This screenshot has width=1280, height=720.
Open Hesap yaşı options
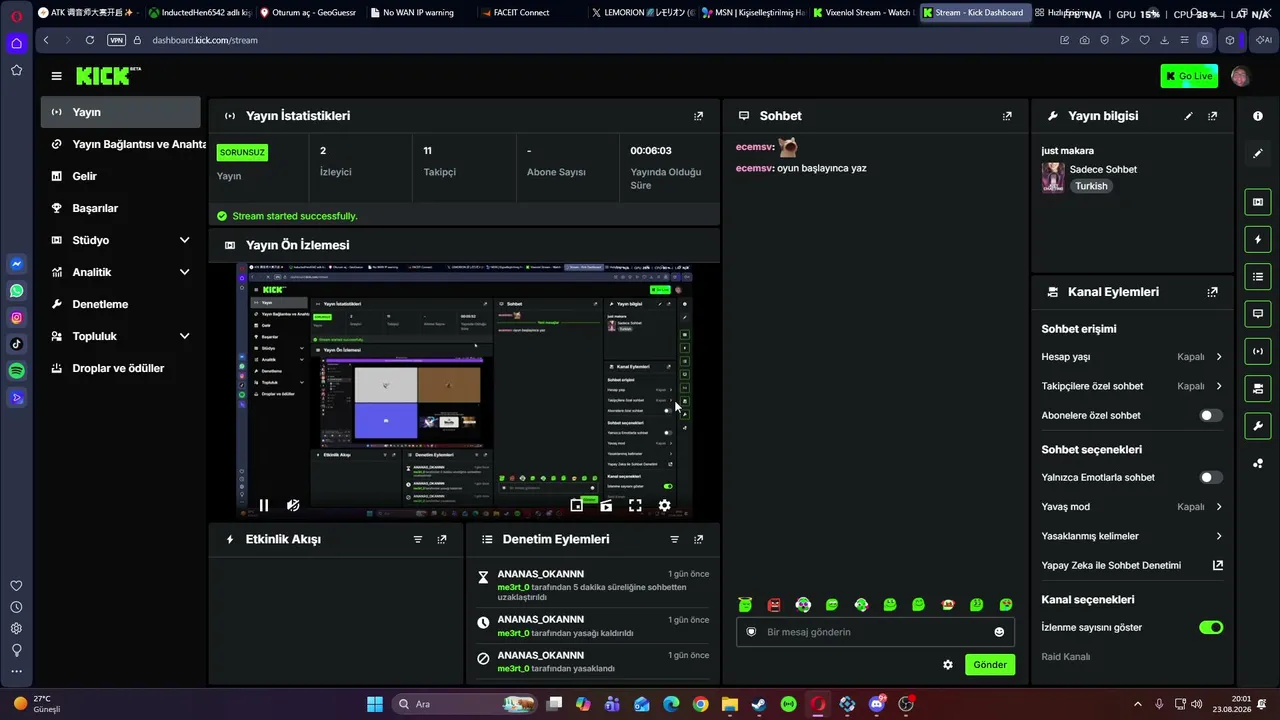pyautogui.click(x=1132, y=357)
